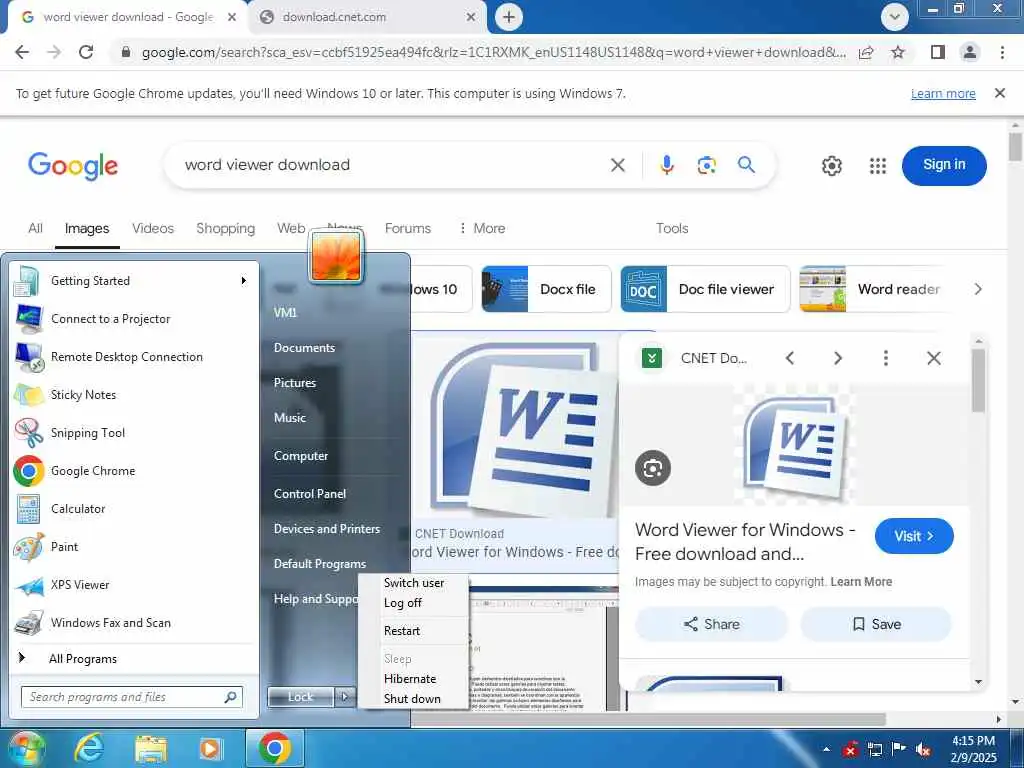This screenshot has height=768, width=1024.
Task: Open Google search settings gear
Action: pos(831,166)
